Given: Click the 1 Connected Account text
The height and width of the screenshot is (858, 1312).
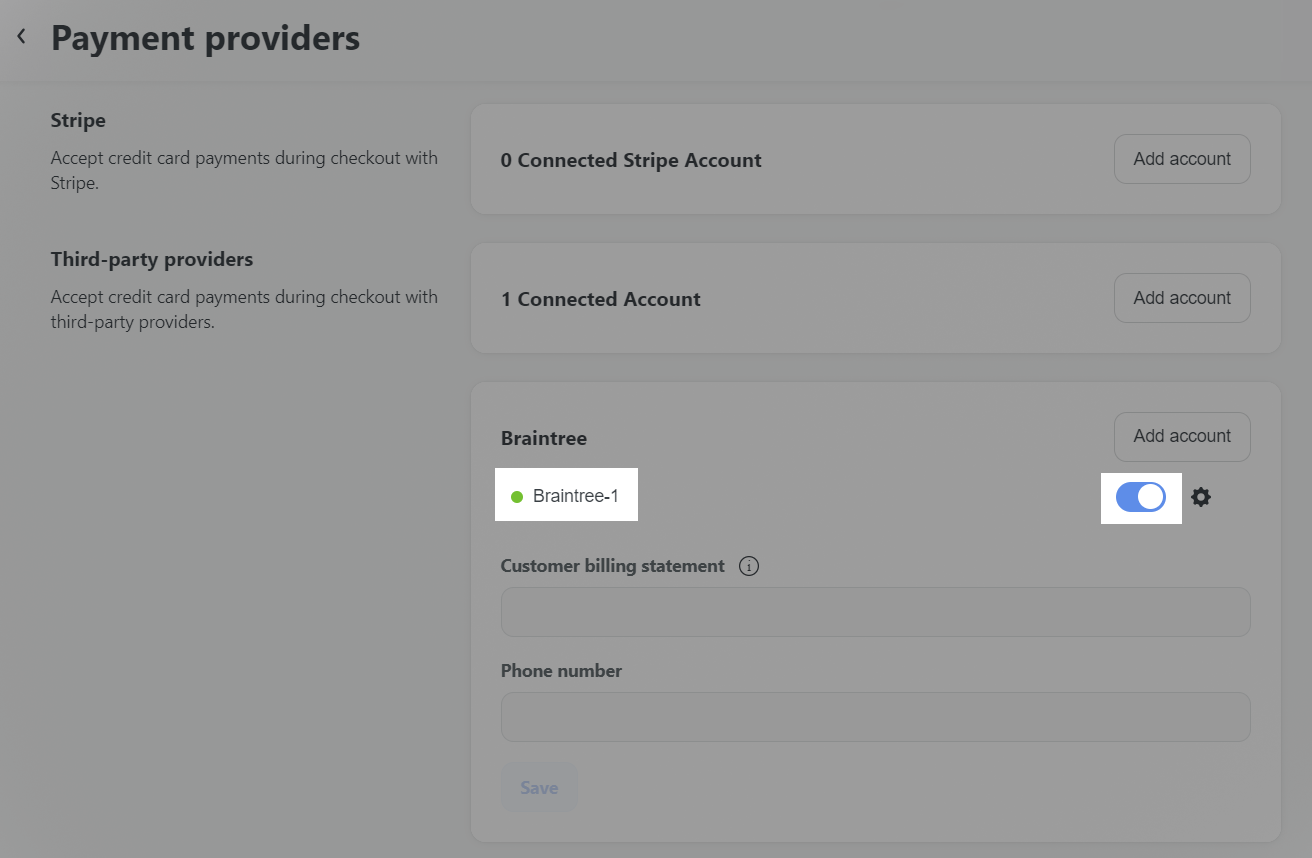Looking at the screenshot, I should pyautogui.click(x=601, y=299).
